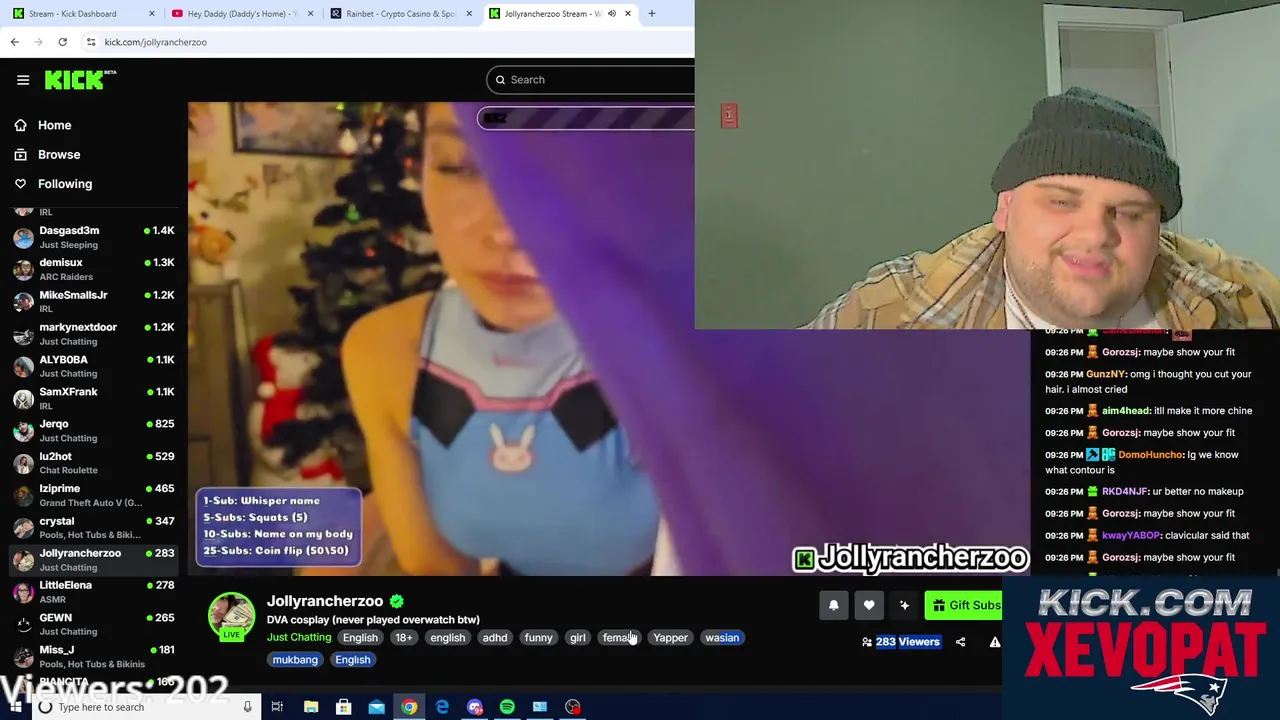Open LittleElena channel in sidebar

pos(94,592)
